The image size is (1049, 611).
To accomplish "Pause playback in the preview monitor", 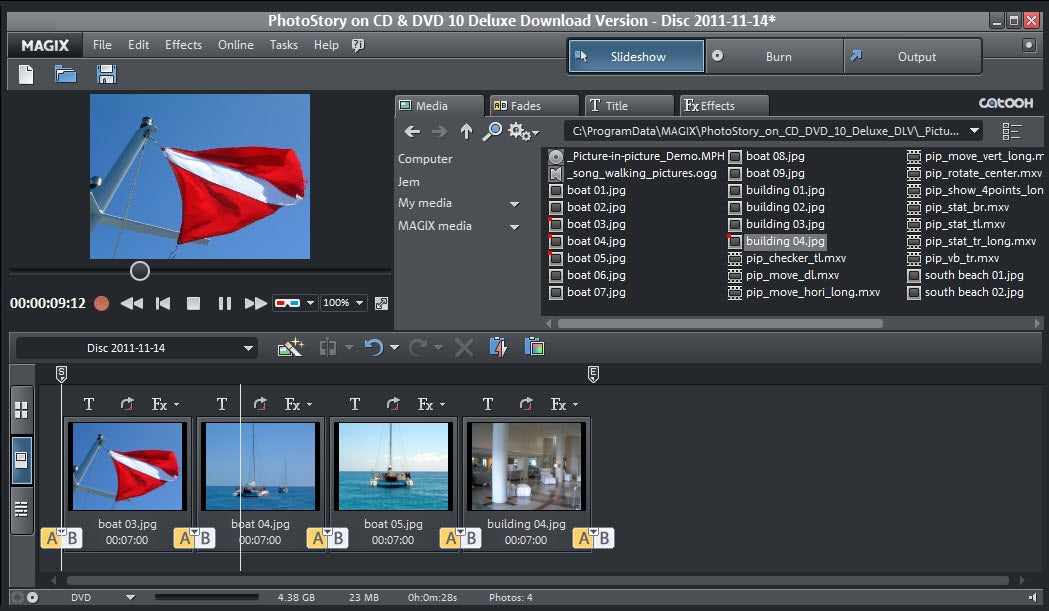I will click(225, 303).
